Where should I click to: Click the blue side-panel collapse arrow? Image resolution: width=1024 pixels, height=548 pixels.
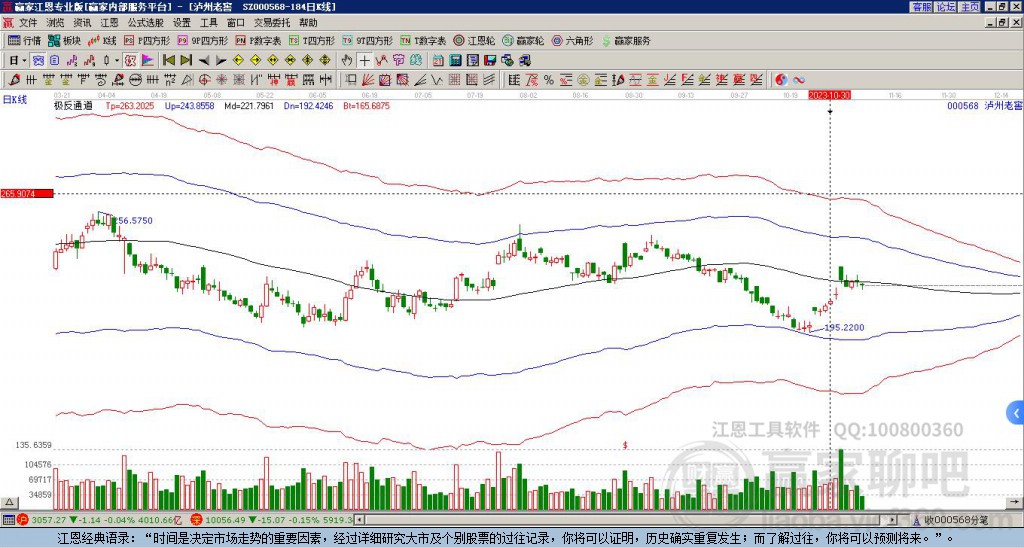coord(1016,413)
